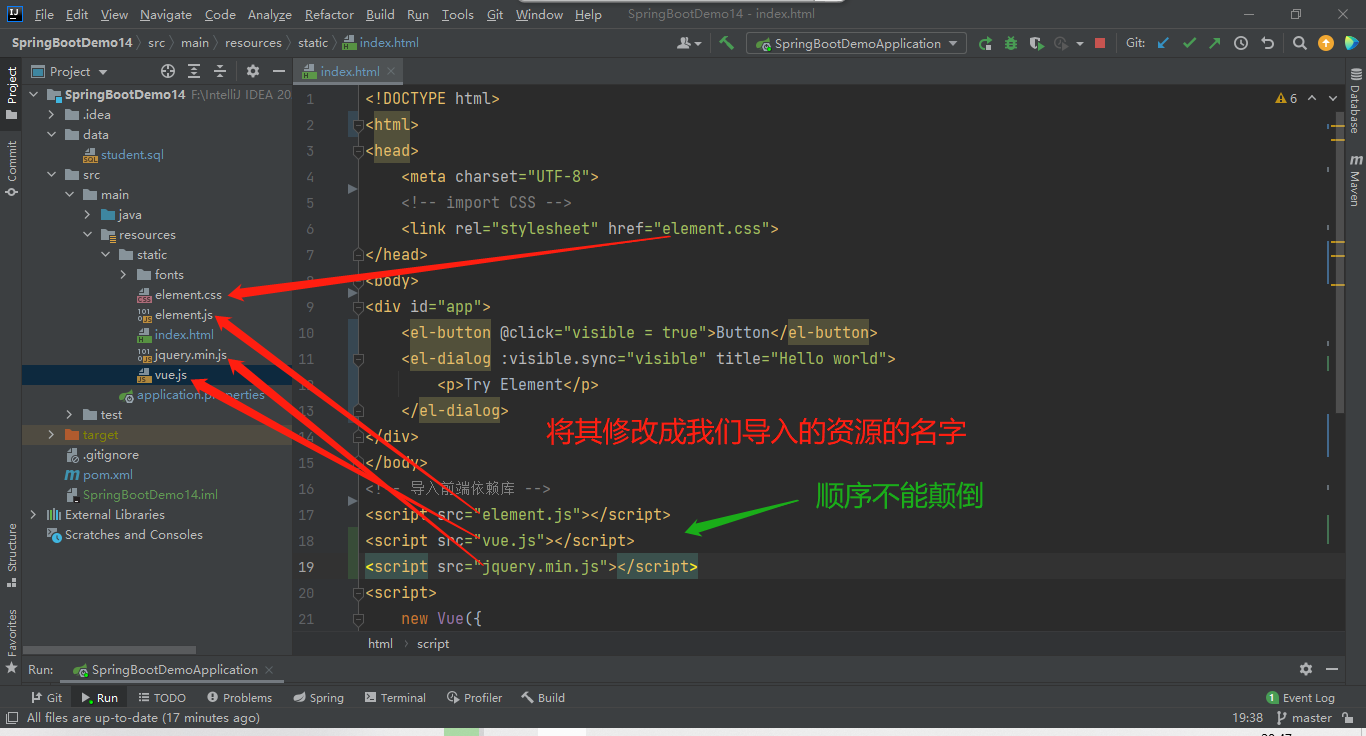Expand the target folder
The height and width of the screenshot is (736, 1366).
[x=52, y=435]
